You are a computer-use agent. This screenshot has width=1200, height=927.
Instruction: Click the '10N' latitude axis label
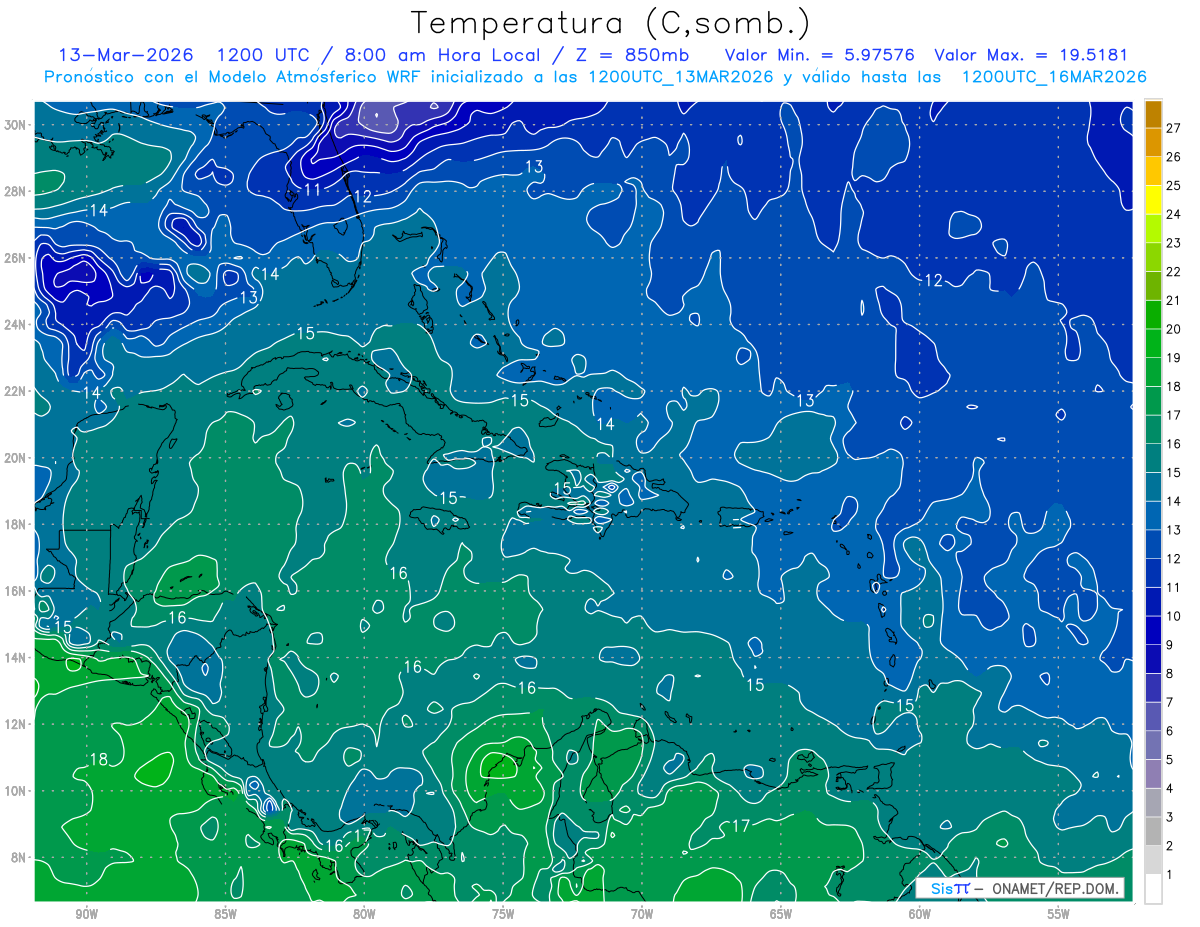coord(15,790)
